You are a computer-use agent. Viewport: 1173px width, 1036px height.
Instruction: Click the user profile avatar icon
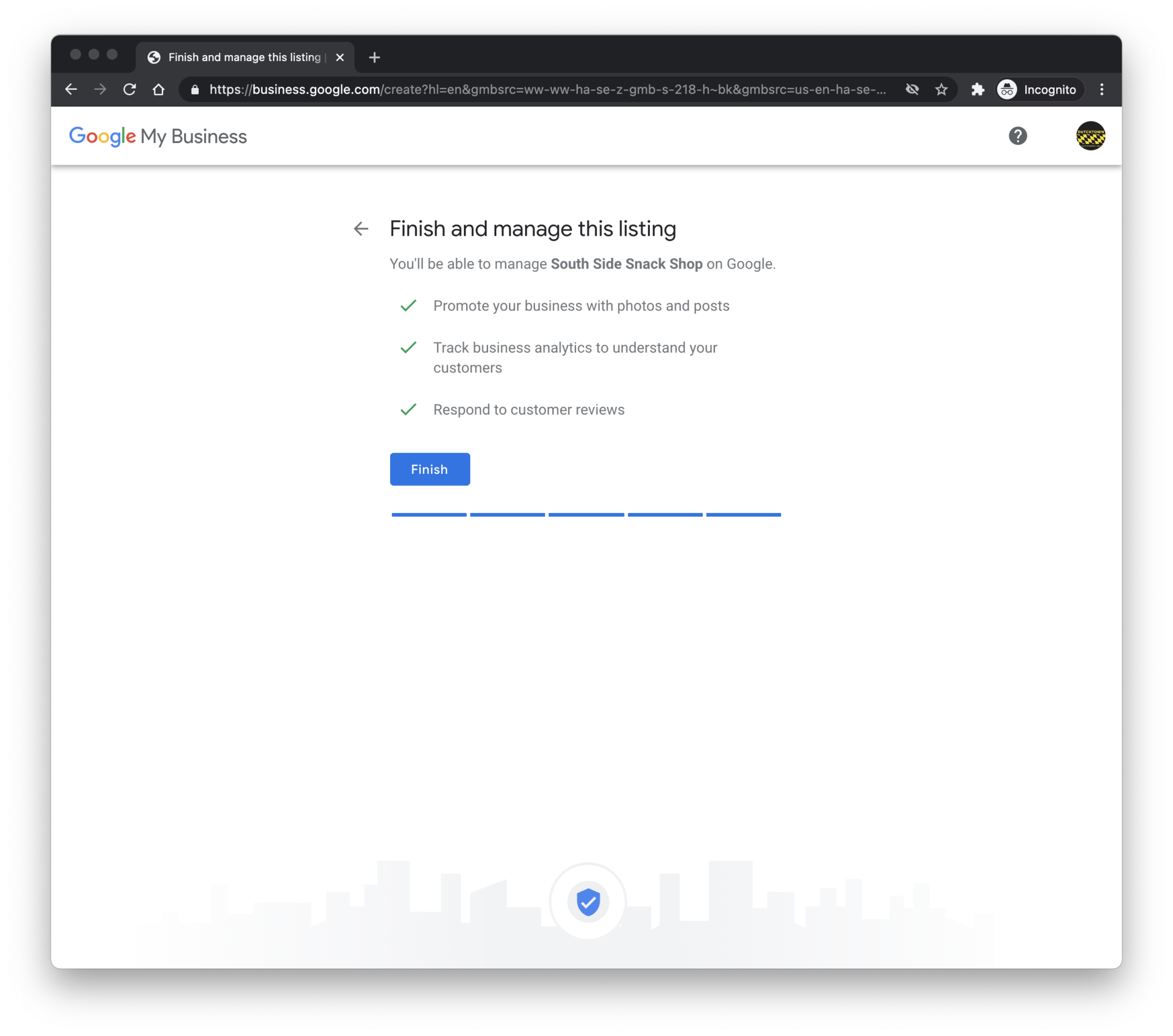pos(1092,135)
